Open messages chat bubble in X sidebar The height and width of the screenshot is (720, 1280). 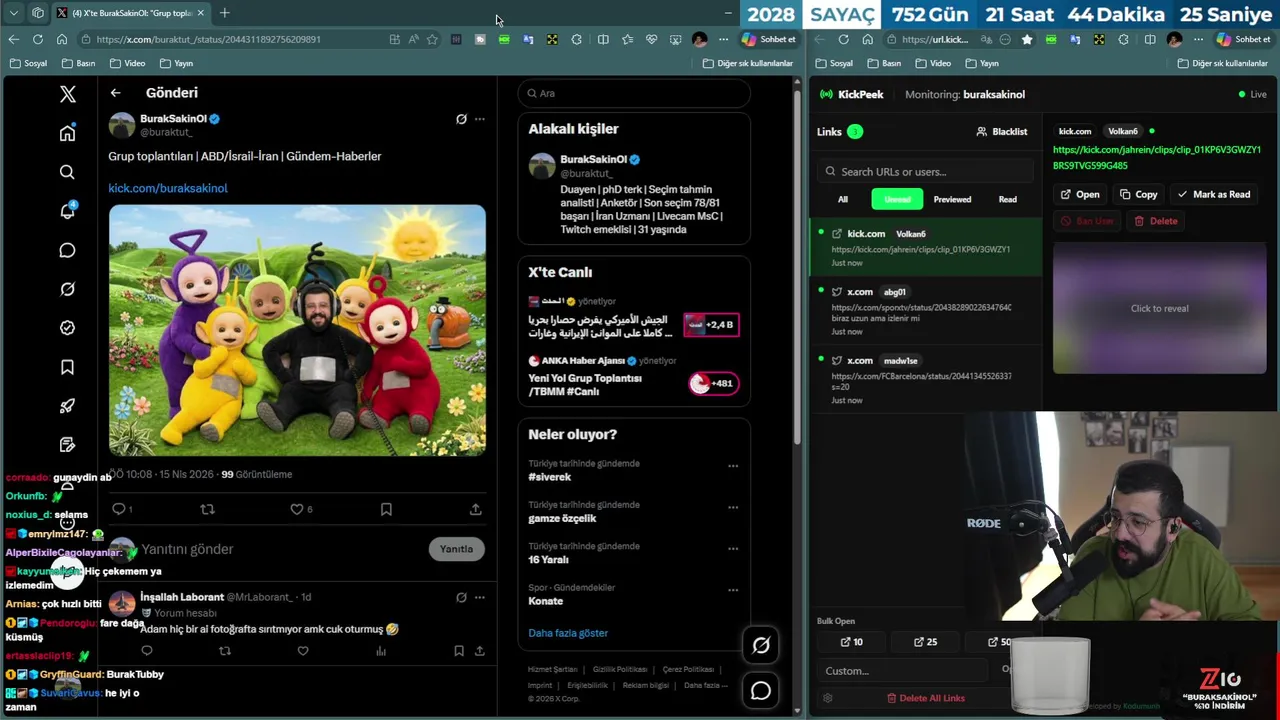point(67,250)
